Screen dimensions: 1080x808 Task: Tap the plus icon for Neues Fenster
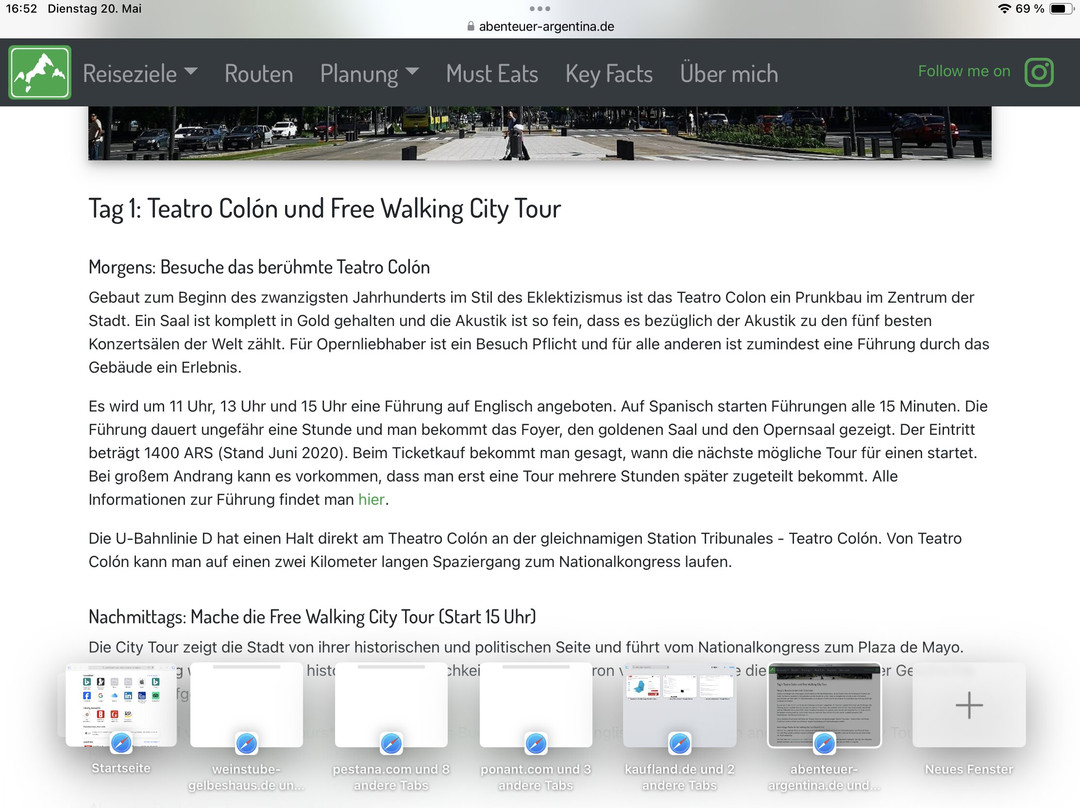coord(968,705)
